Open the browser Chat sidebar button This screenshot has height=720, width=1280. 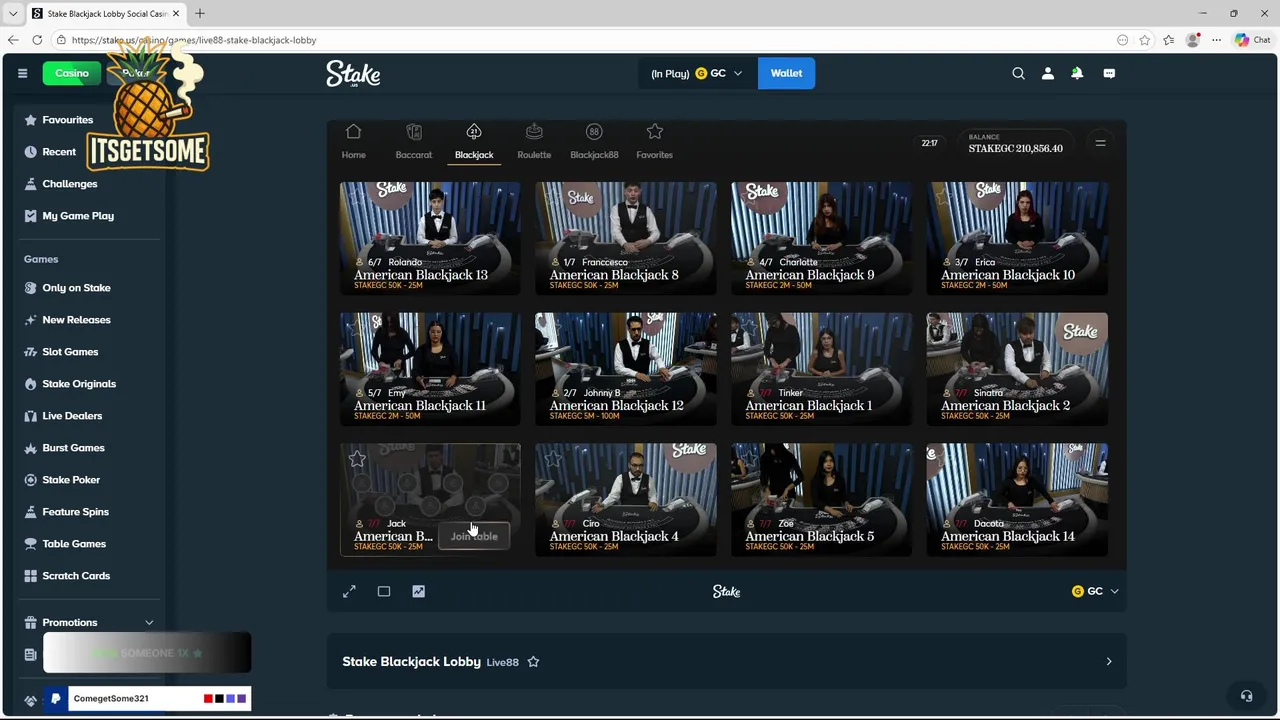coord(1252,40)
